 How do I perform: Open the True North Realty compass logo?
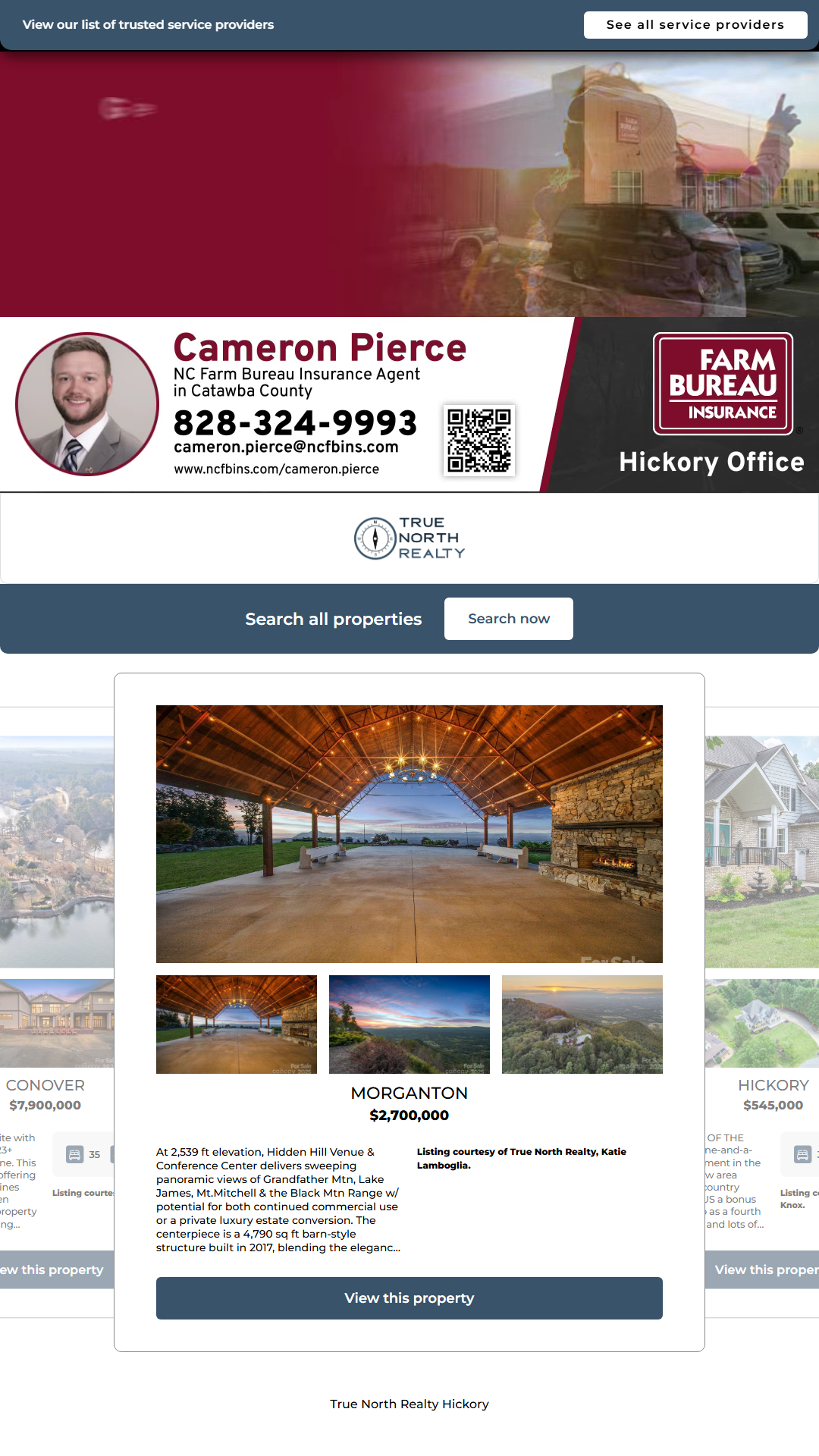(x=409, y=538)
